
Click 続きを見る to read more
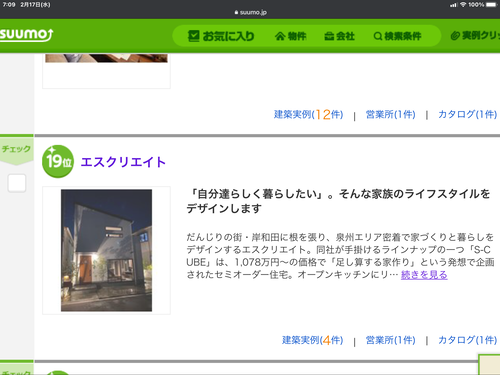click(x=424, y=275)
